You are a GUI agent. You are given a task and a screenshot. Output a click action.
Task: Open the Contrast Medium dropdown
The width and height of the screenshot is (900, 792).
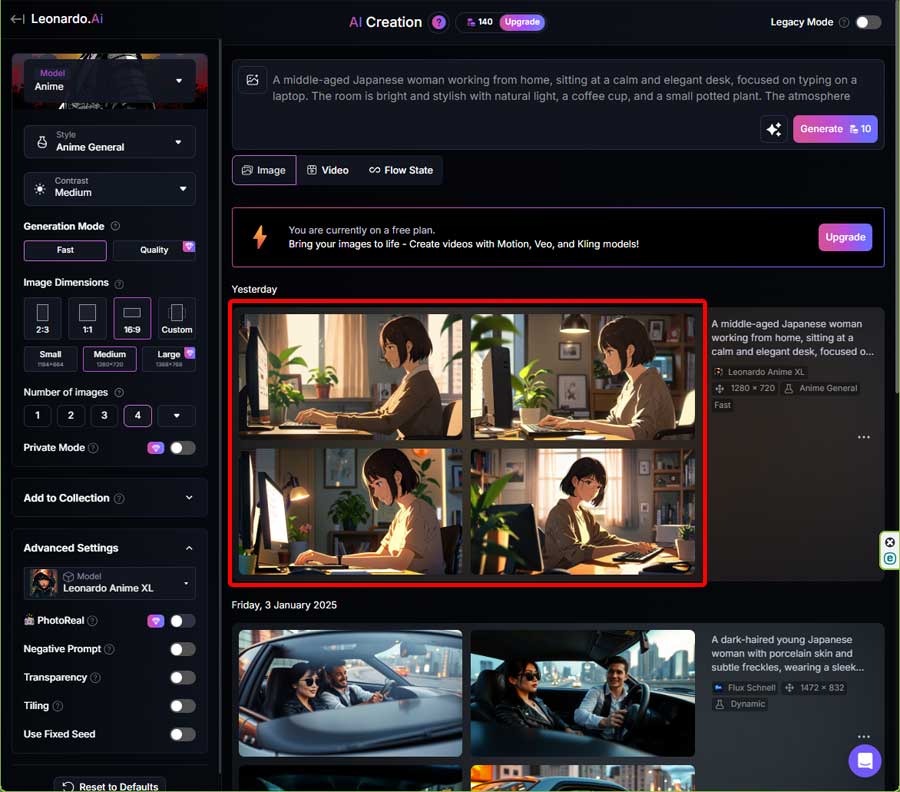(x=109, y=188)
